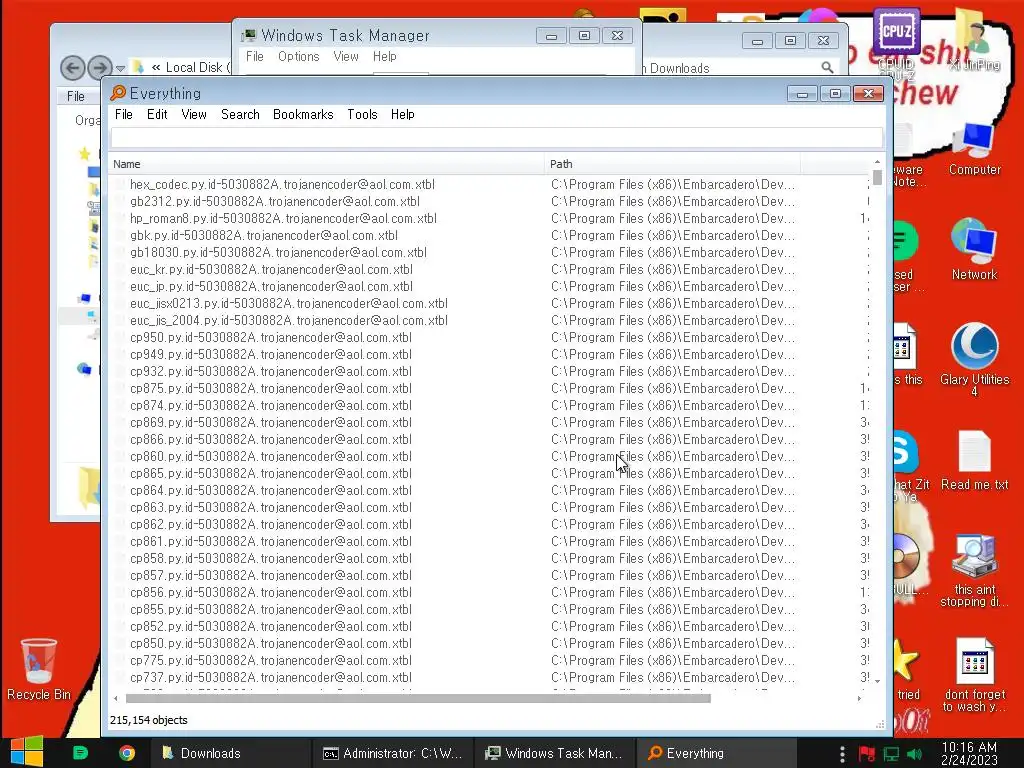Open the Bookmarks menu in Everything
The height and width of the screenshot is (768, 1024).
(303, 114)
